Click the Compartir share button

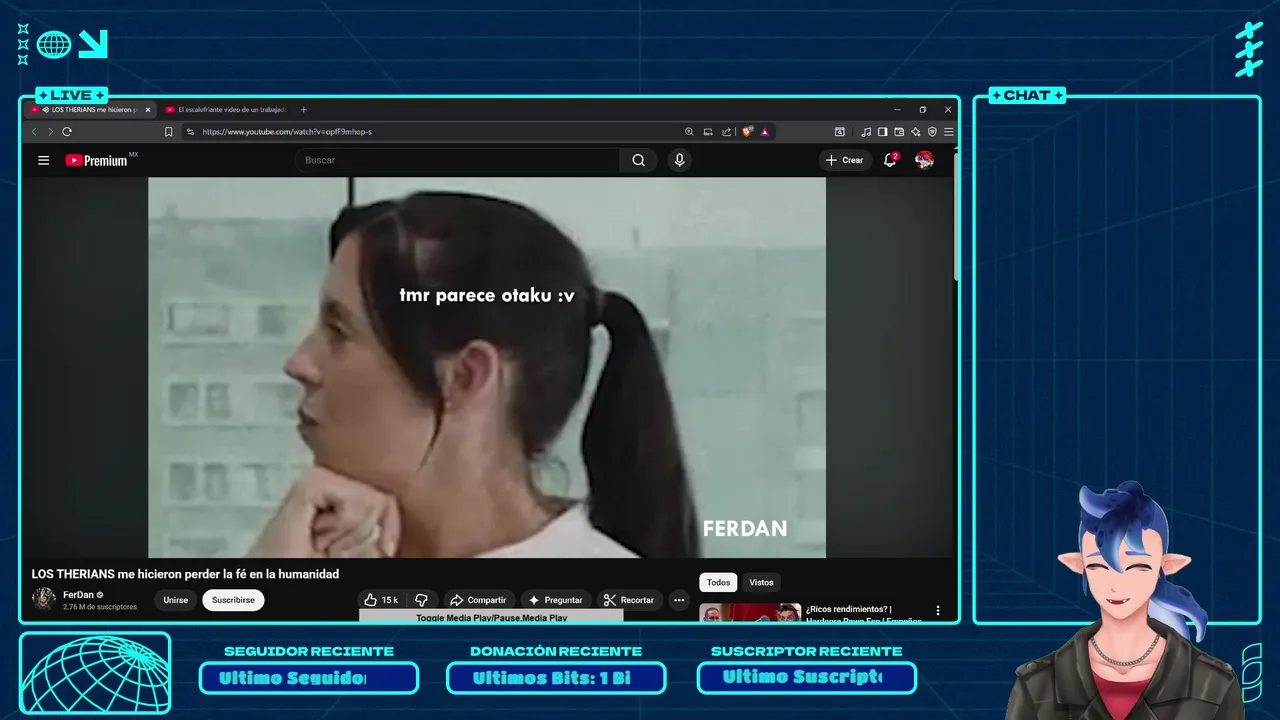pyautogui.click(x=478, y=600)
